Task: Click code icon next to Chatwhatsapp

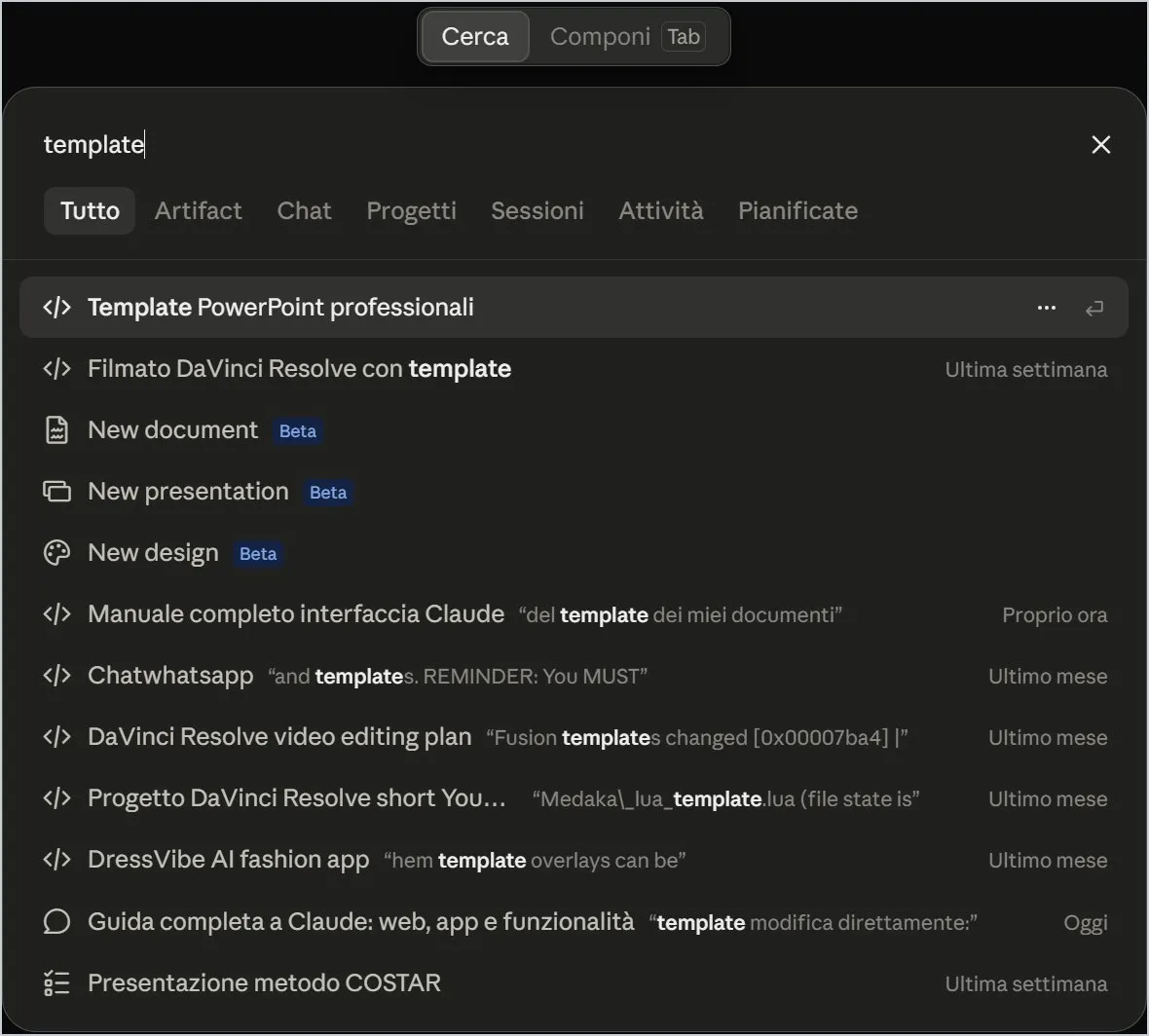Action: pyautogui.click(x=56, y=675)
